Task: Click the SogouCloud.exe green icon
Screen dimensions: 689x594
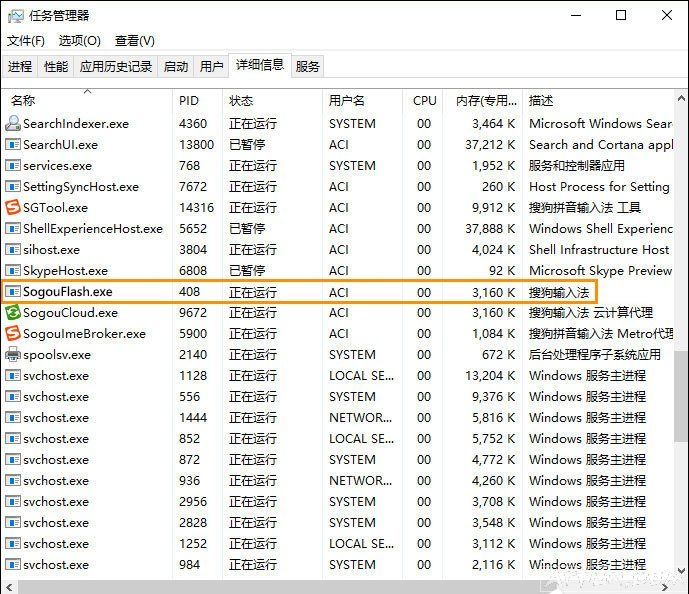Action: click(x=13, y=313)
